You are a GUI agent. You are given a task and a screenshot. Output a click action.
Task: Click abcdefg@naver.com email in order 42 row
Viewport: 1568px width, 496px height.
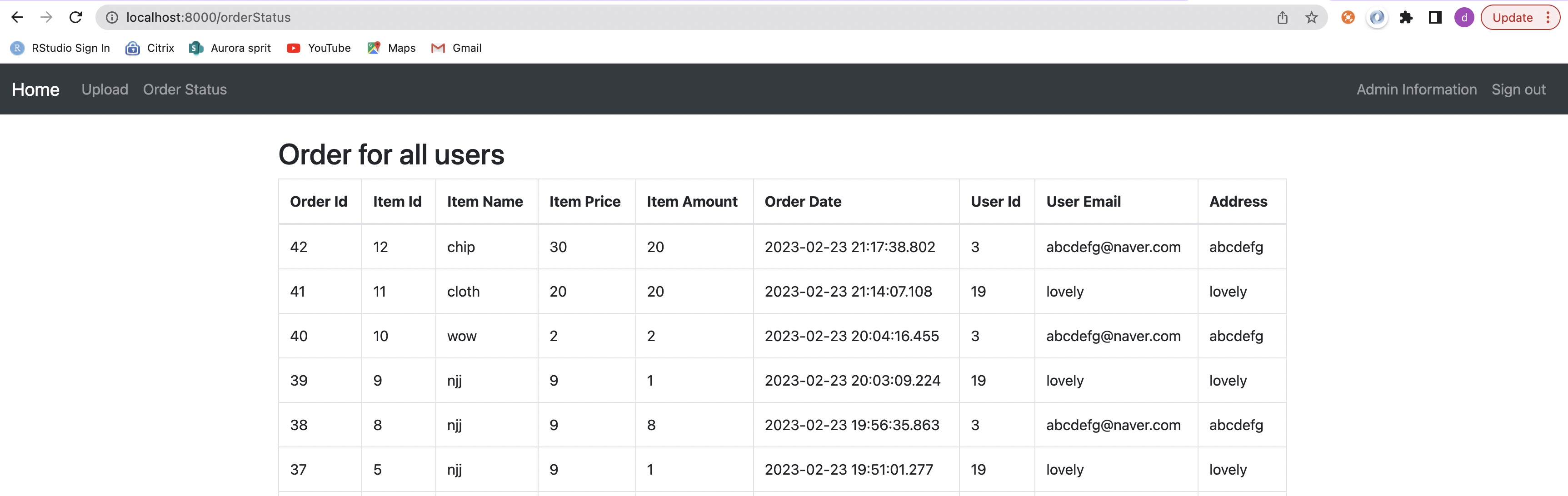click(x=1114, y=247)
